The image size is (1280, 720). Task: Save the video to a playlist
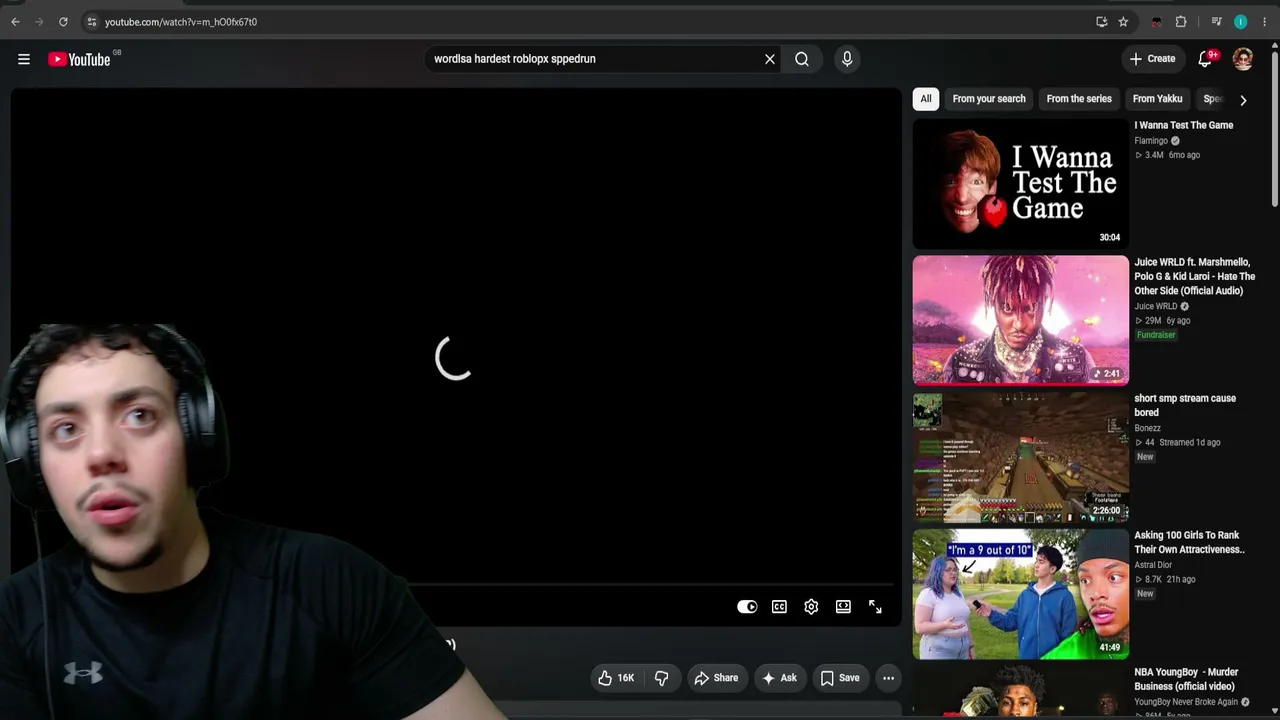[840, 678]
